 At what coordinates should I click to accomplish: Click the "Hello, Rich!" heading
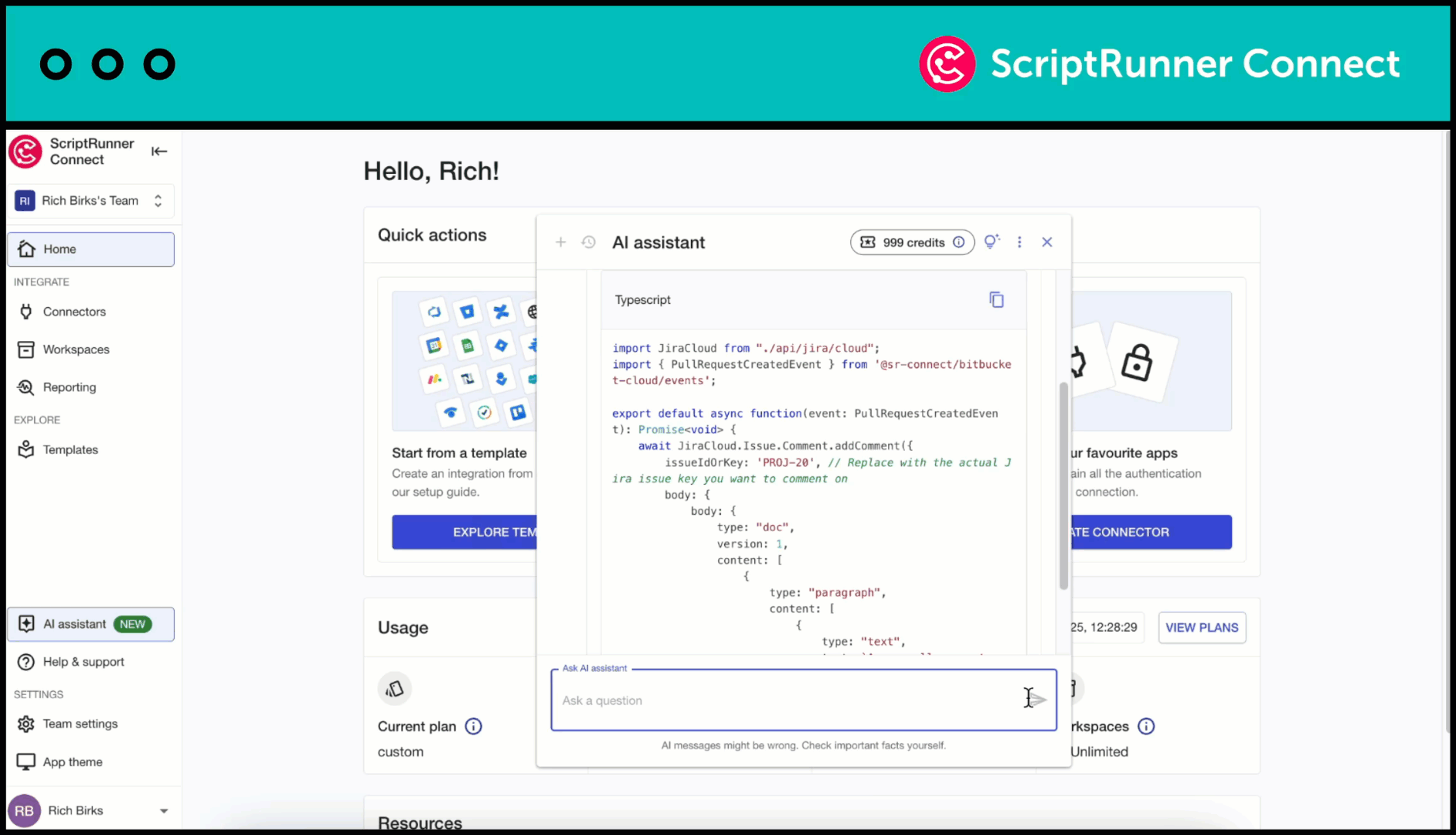(431, 171)
